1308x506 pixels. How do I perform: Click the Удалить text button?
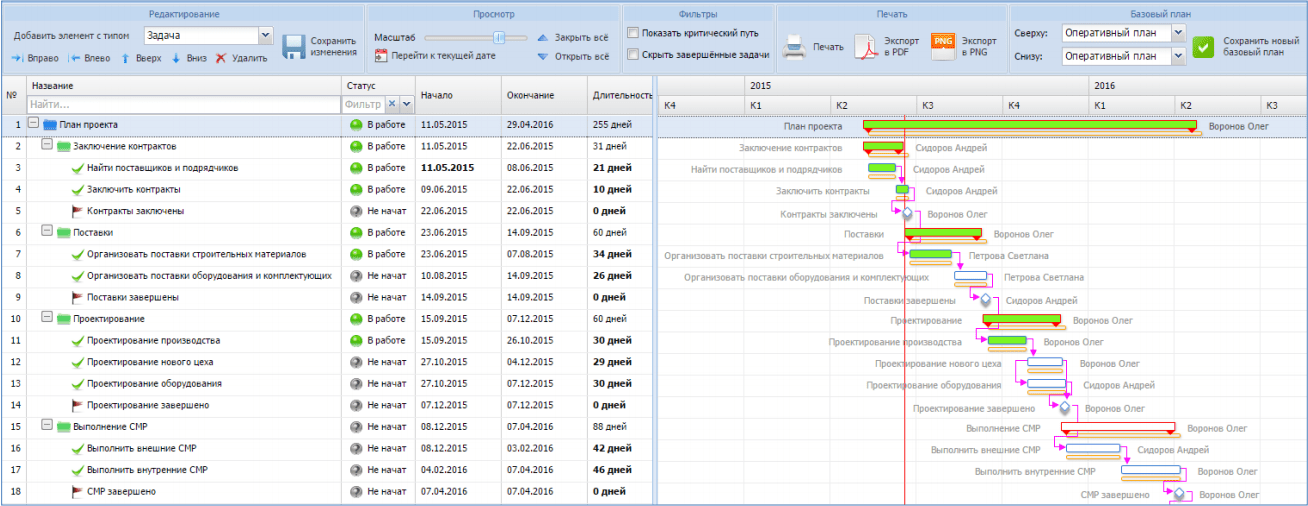click(x=249, y=58)
